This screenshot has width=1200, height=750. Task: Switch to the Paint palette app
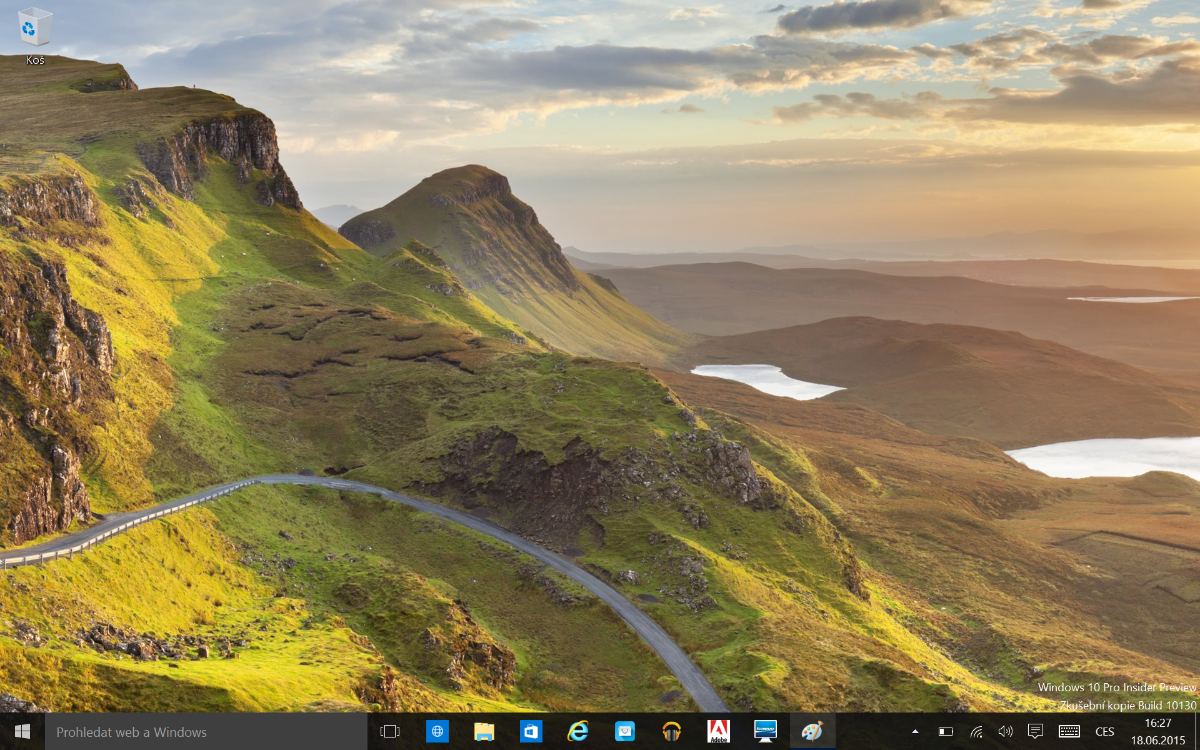click(812, 732)
